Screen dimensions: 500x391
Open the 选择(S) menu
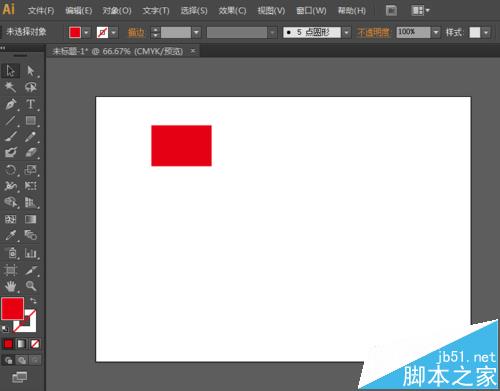point(194,11)
